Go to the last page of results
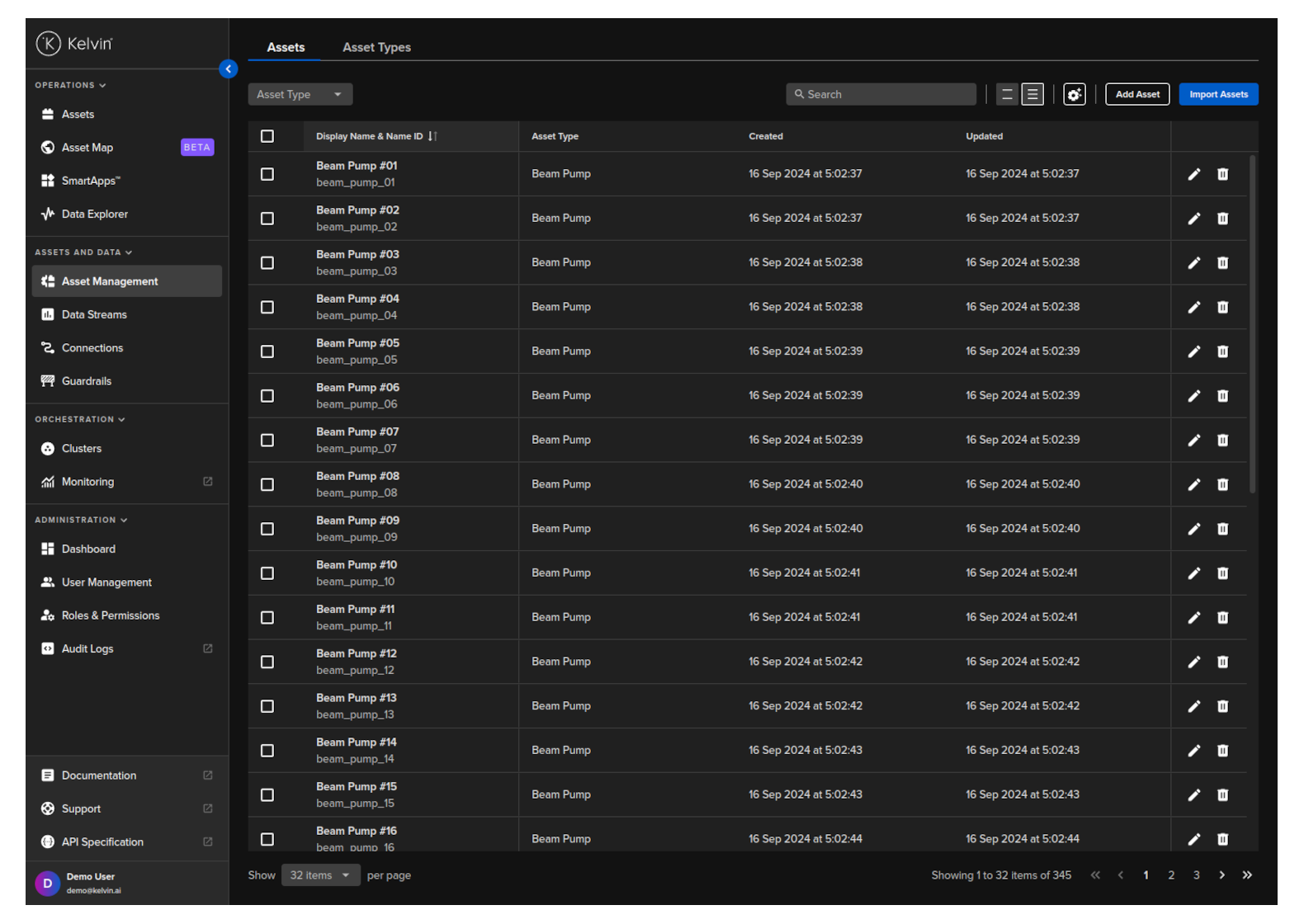The height and width of the screenshot is (924, 1304). pyautogui.click(x=1246, y=875)
